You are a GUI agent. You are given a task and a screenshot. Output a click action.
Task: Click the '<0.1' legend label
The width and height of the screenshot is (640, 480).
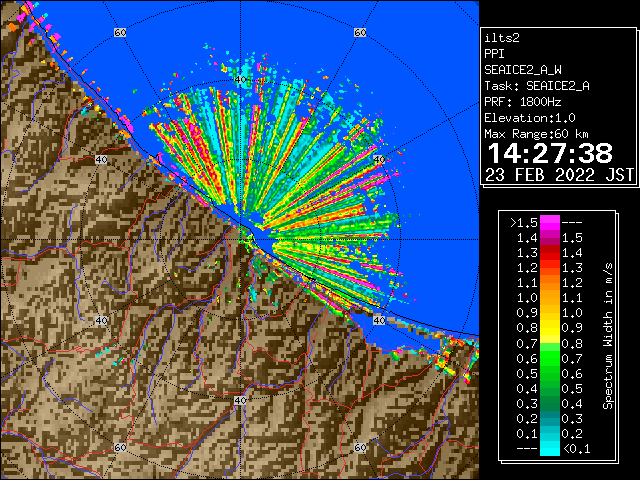[x=576, y=449]
